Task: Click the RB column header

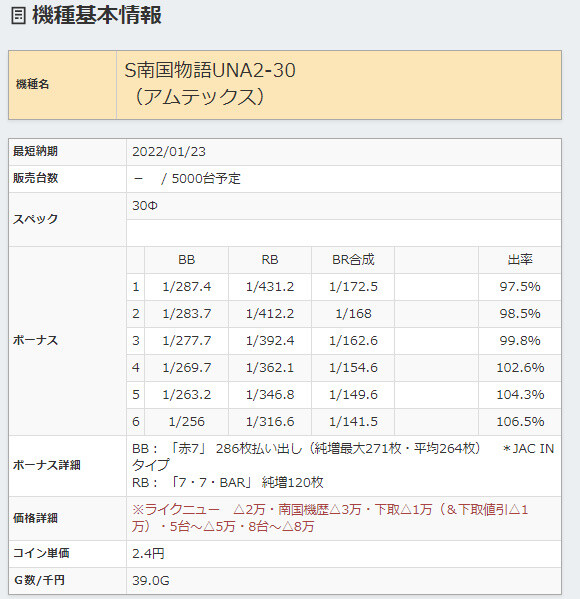Action: click(270, 260)
